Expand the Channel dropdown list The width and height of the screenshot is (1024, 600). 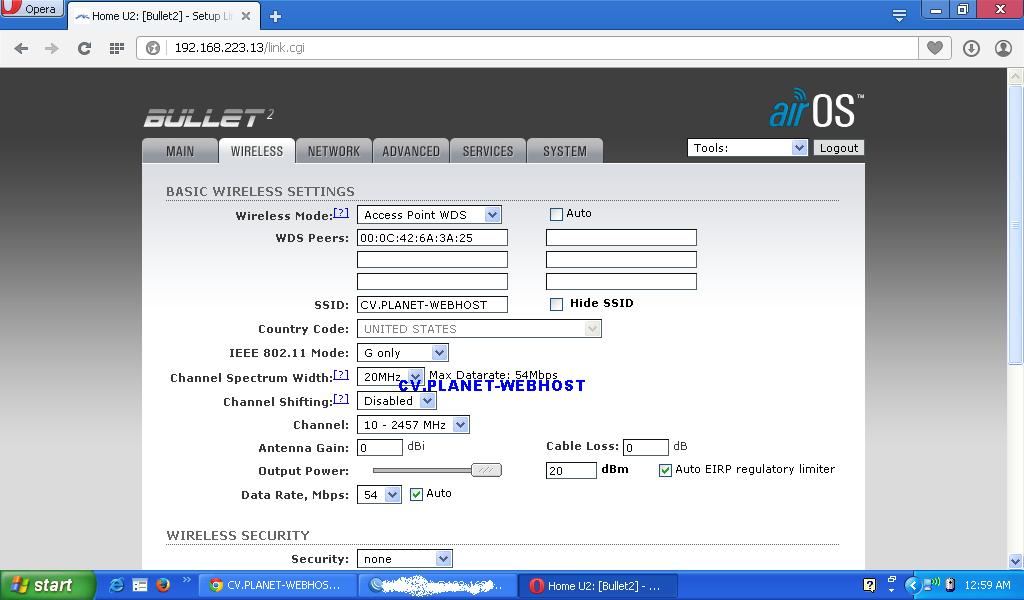[x=413, y=425]
